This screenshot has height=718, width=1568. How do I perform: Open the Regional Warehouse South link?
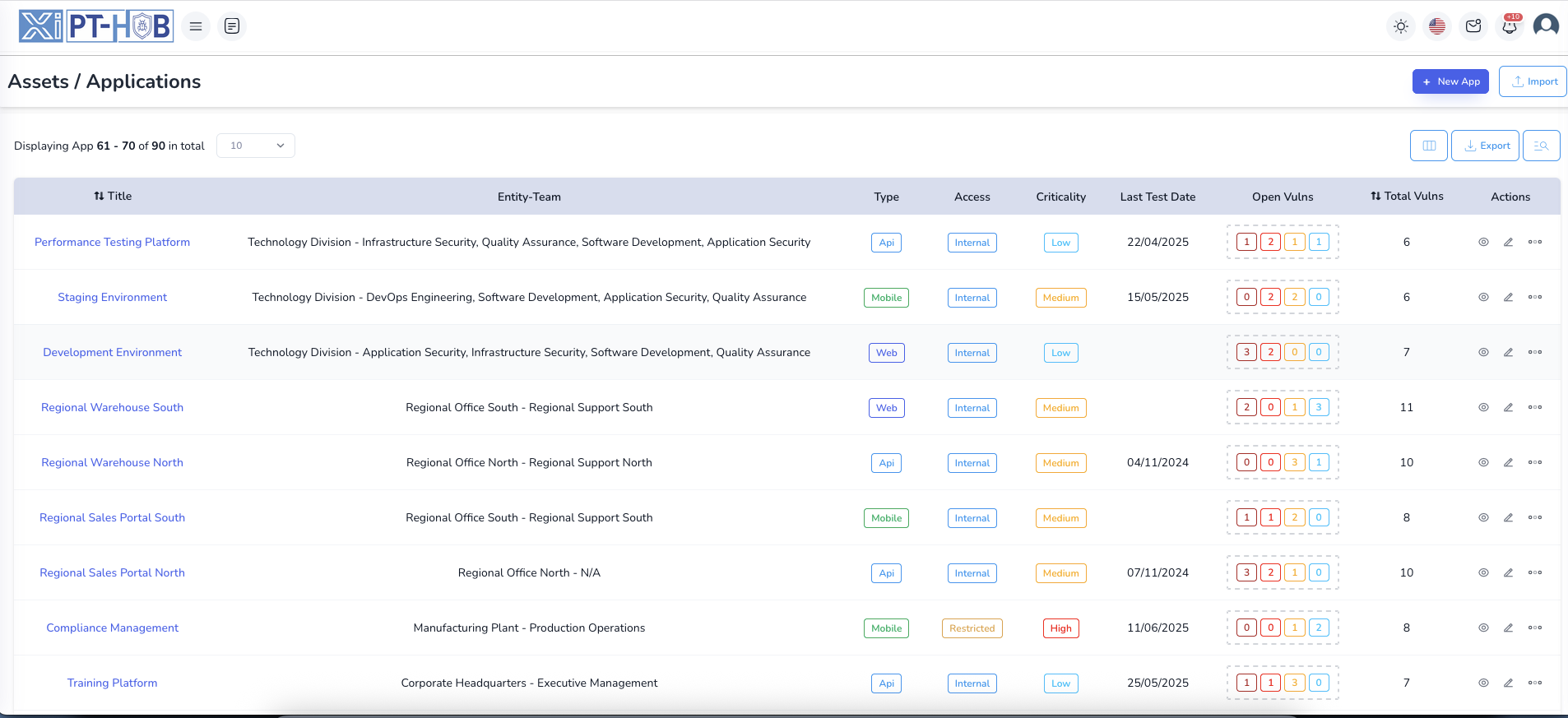coord(113,408)
